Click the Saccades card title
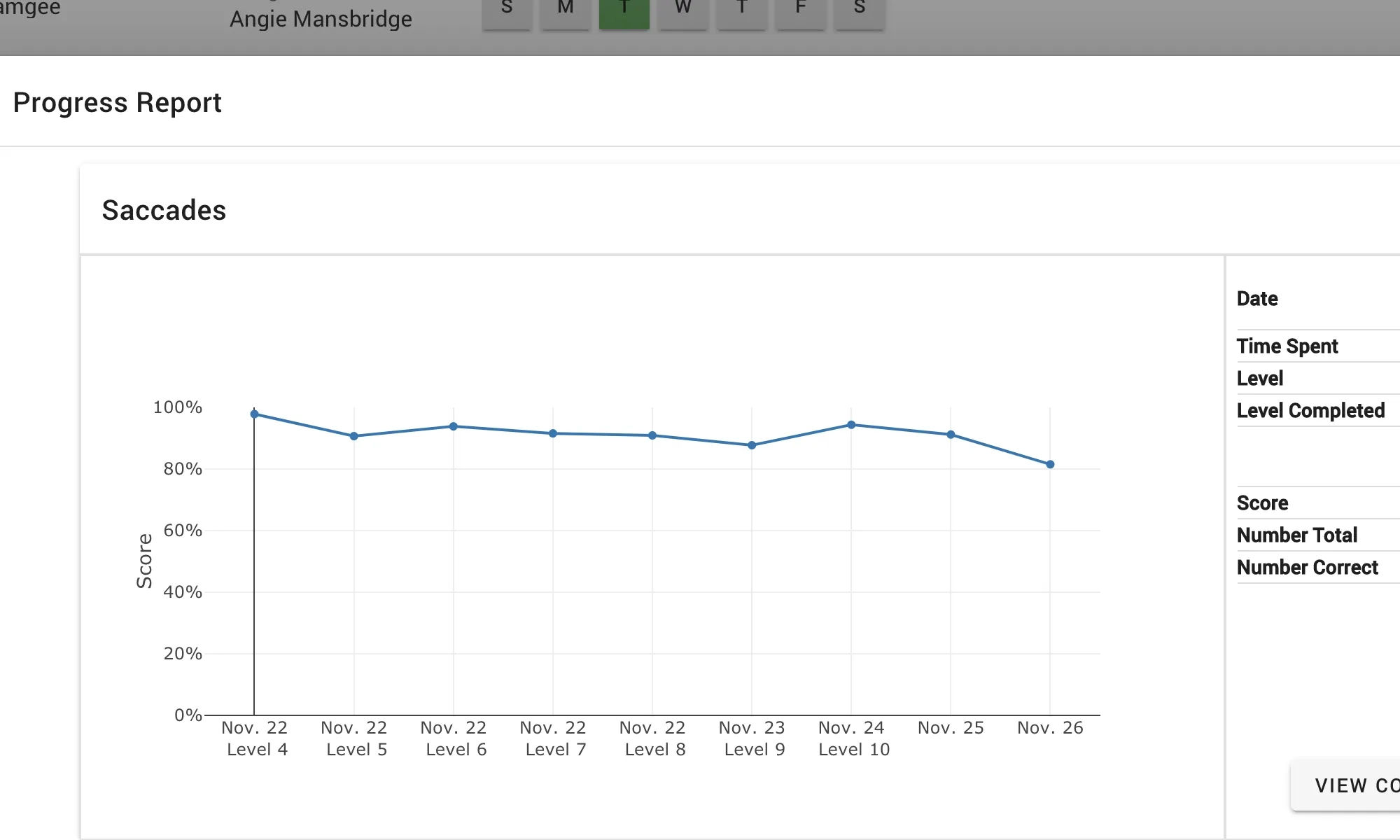Screen dimensions: 1400x840 point(164,211)
